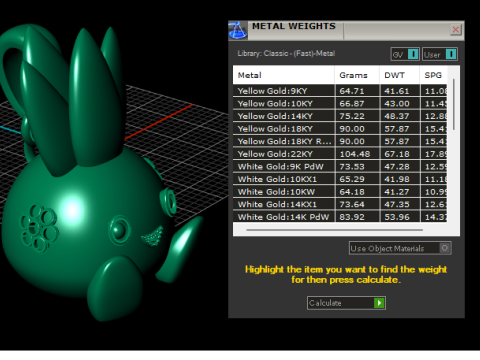The width and height of the screenshot is (480, 360).
Task: Select the Yellow Gold:18KY R... row
Action: coord(340,141)
